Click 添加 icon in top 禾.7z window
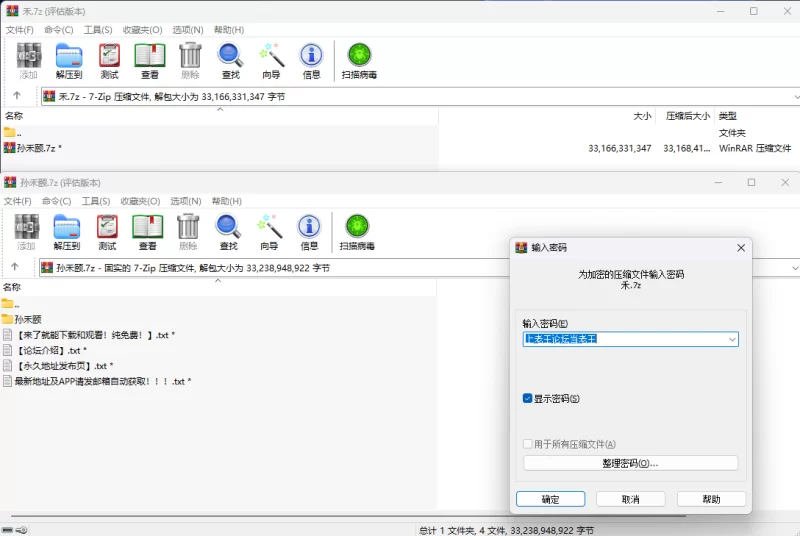 tap(29, 61)
